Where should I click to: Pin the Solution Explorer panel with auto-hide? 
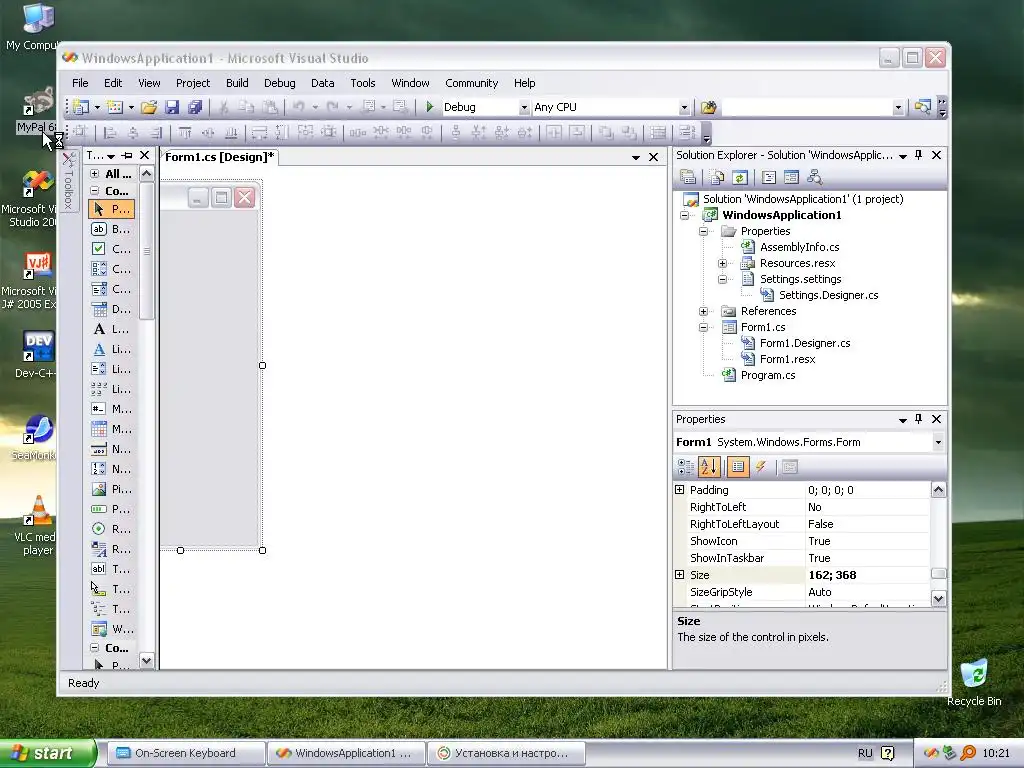(x=919, y=155)
